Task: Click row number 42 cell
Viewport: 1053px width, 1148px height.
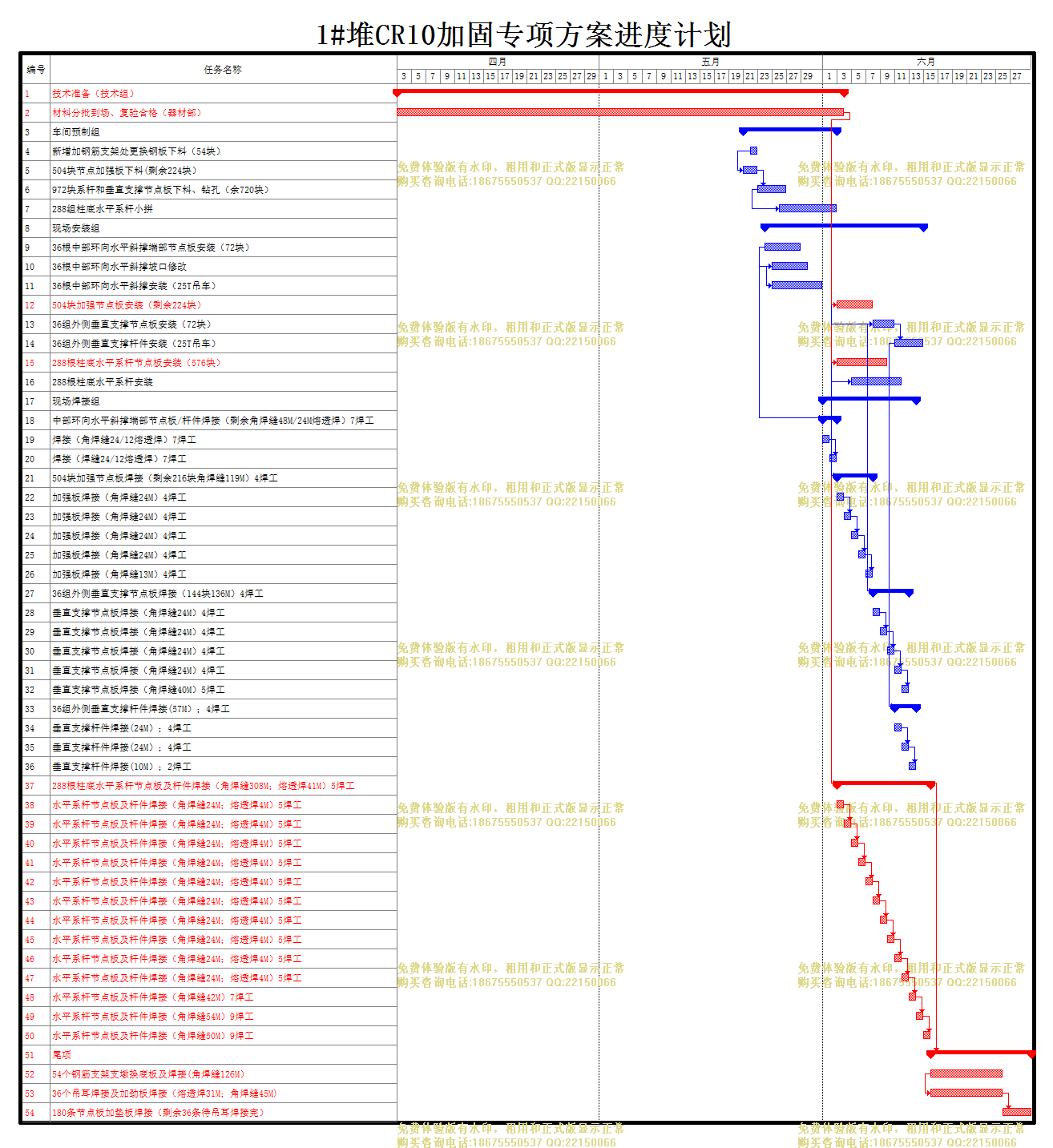Action: (36, 882)
